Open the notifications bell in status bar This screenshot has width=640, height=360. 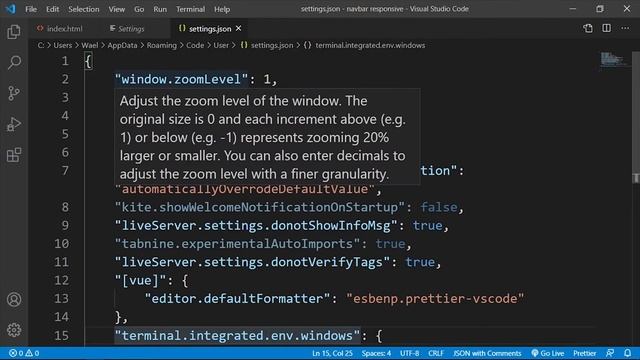(x=627, y=353)
